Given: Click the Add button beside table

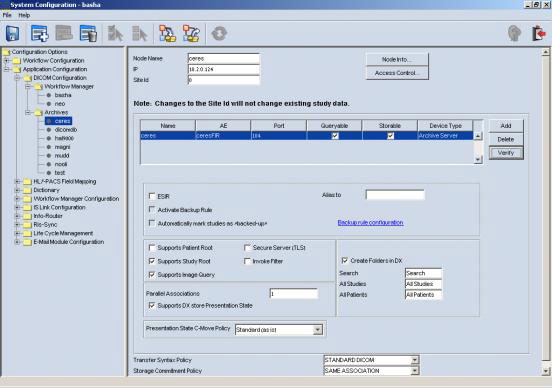Looking at the screenshot, I should click(x=506, y=126).
